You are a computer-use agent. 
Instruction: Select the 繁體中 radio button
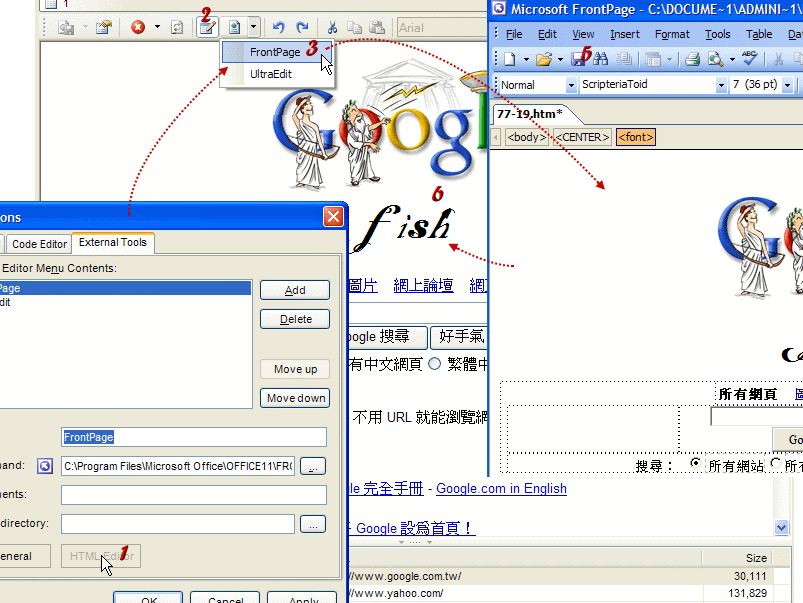coord(434,364)
